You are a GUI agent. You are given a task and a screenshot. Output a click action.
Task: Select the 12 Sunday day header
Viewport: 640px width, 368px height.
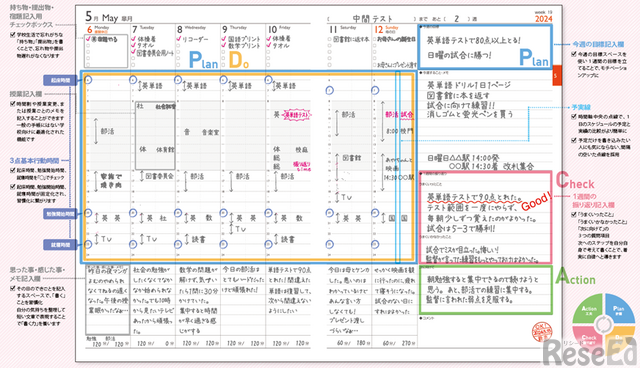386,29
